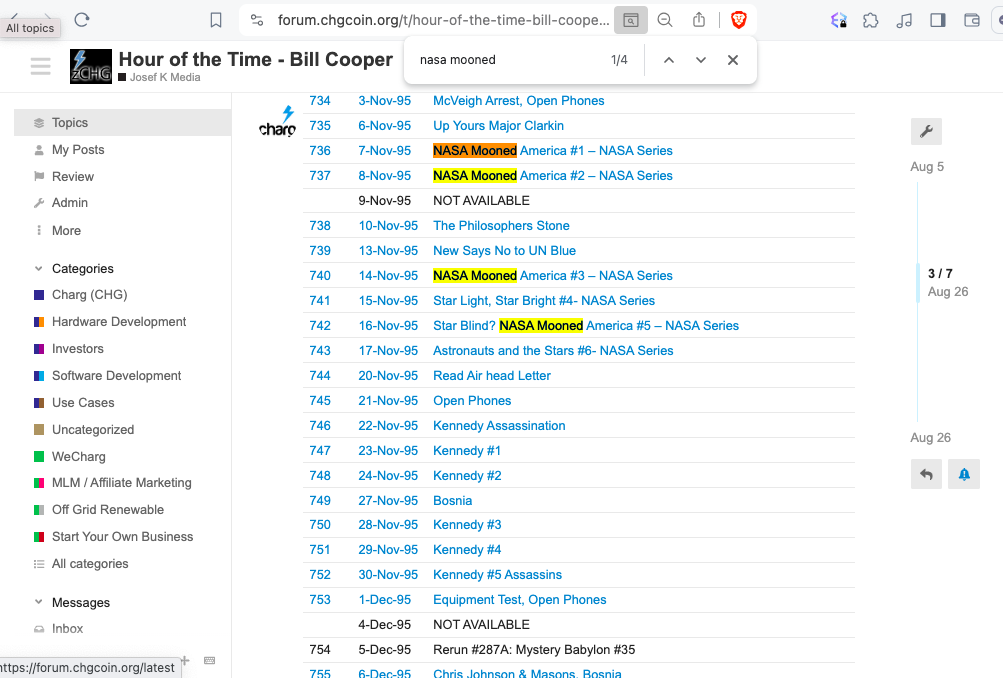
Task: Open My Posts in the sidebar
Action: pyautogui.click(x=77, y=150)
